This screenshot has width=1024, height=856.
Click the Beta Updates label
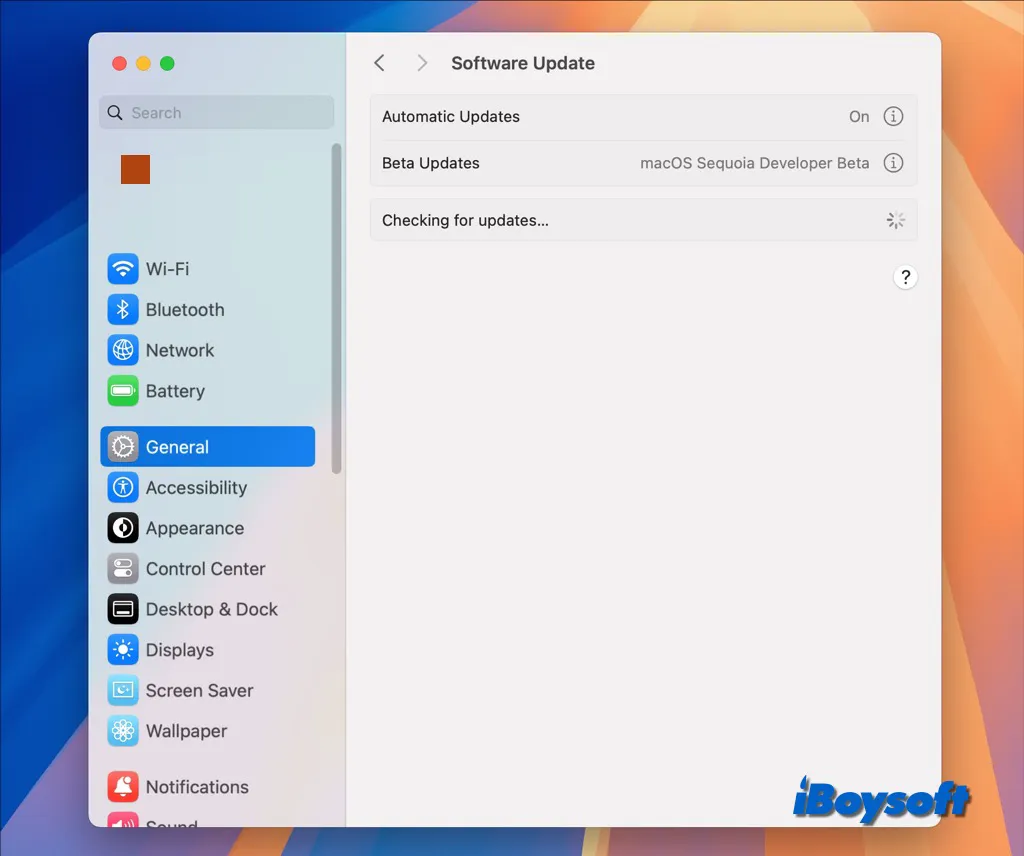[430, 163]
